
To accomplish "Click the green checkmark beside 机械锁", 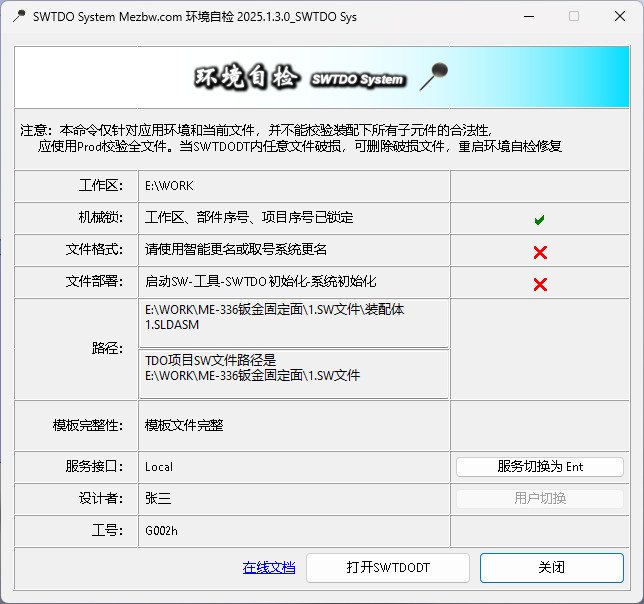I will [540, 218].
